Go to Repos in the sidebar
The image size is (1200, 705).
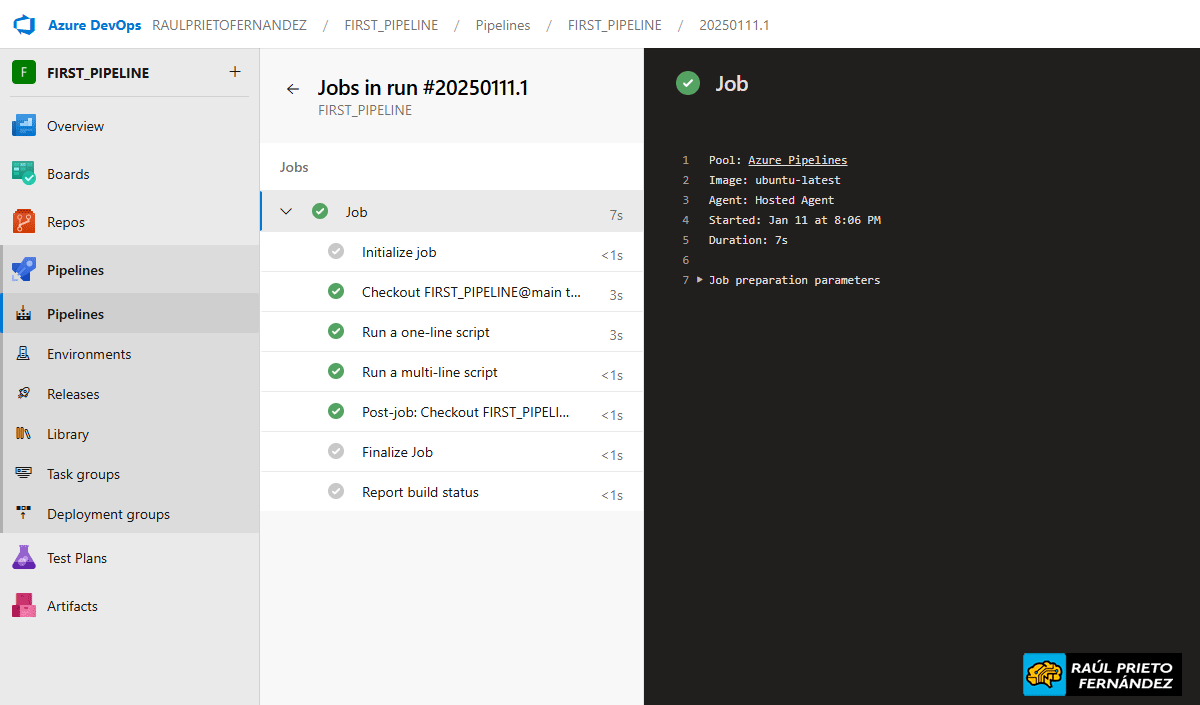(x=66, y=222)
